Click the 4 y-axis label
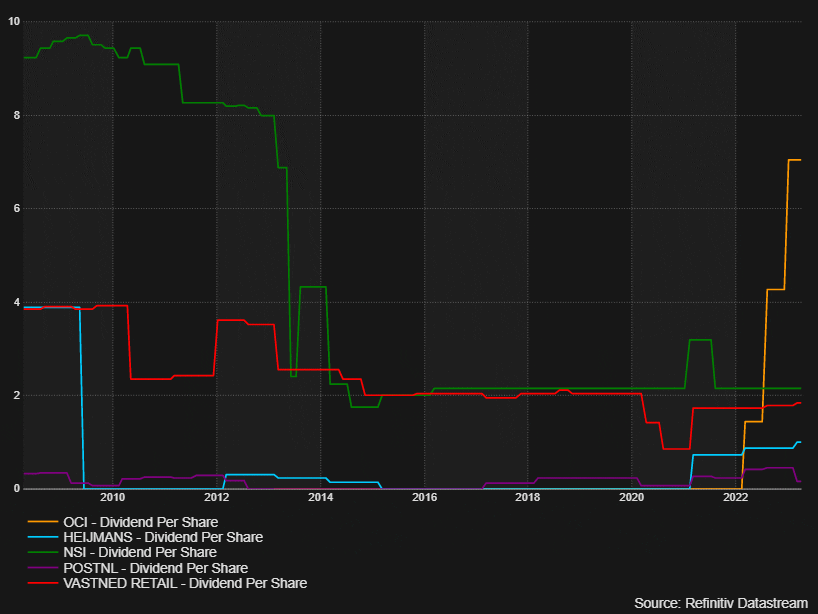 pyautogui.click(x=17, y=303)
